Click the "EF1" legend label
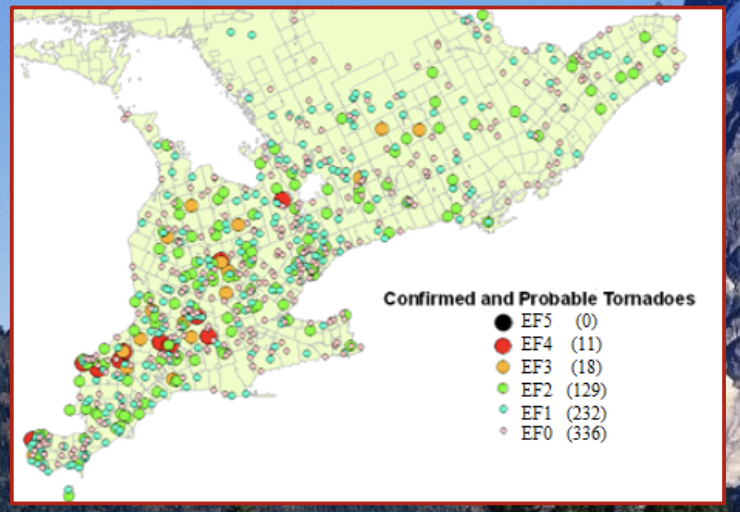This screenshot has width=740, height=512. point(536,412)
